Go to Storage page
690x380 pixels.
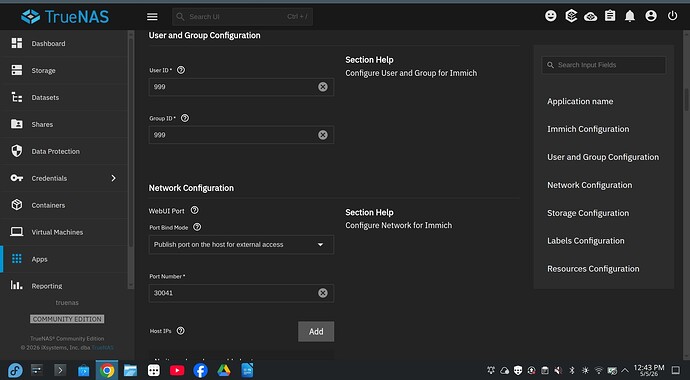[64, 70]
